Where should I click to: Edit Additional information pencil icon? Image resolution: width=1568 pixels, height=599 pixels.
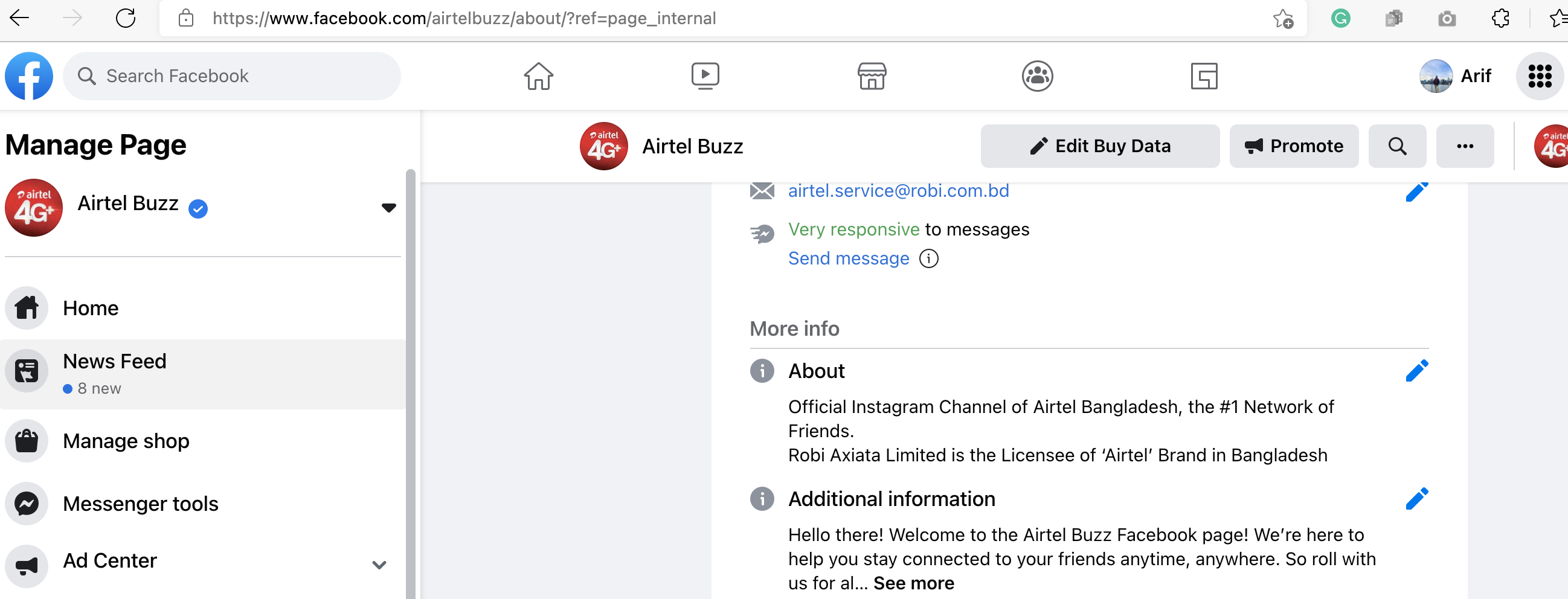point(1416,499)
